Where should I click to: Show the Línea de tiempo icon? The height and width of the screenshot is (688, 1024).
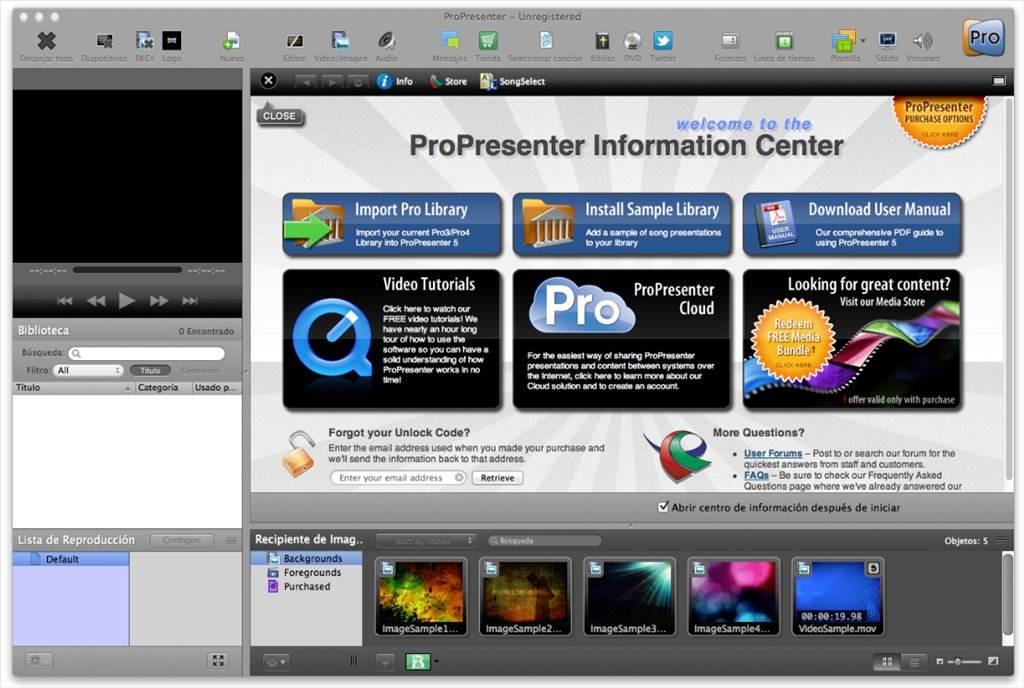(x=784, y=41)
